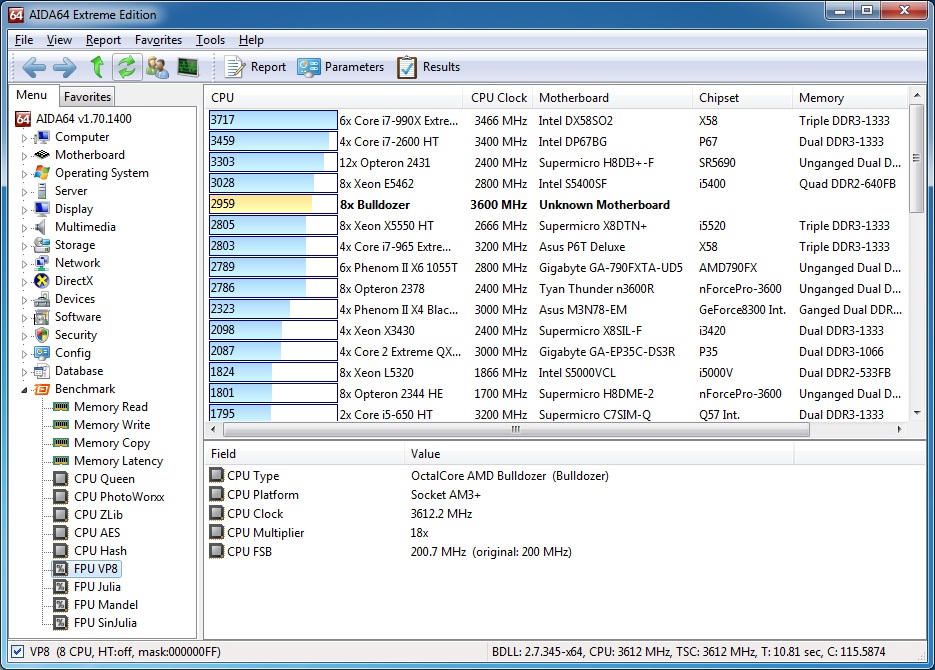The width and height of the screenshot is (935, 670).
Task: Sort by the Chipset column header
Action: (x=742, y=98)
